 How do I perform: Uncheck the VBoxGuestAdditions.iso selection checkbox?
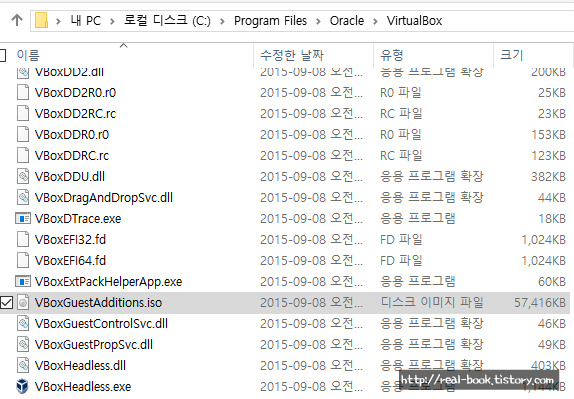(6, 302)
